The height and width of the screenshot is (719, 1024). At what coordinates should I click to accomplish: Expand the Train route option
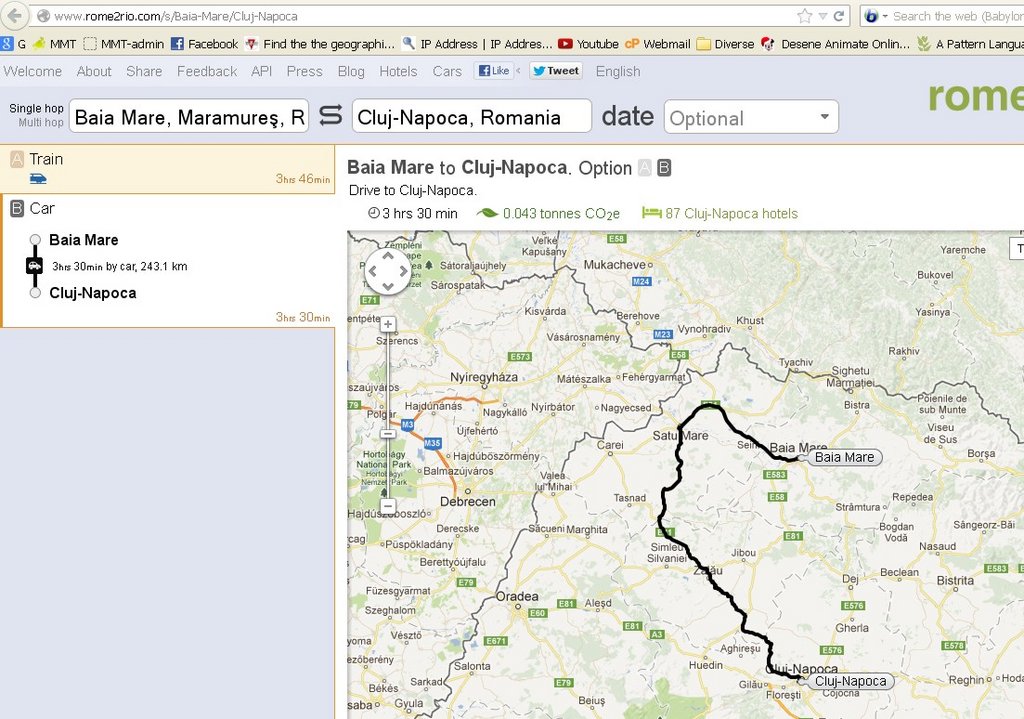167,168
